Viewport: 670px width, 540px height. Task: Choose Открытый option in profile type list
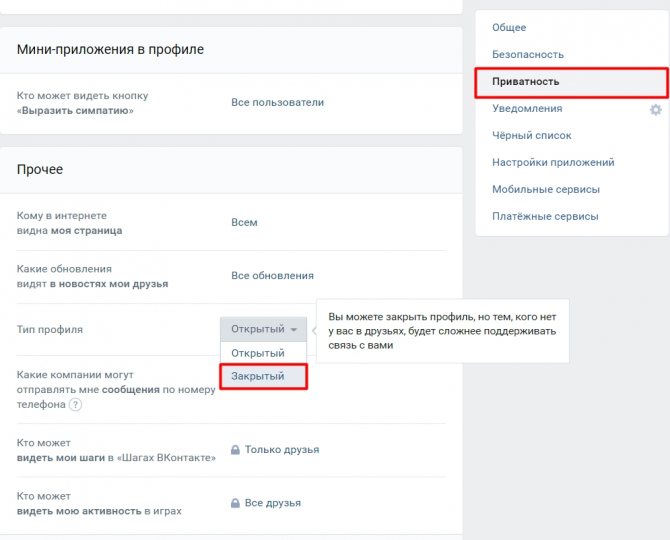(263, 353)
